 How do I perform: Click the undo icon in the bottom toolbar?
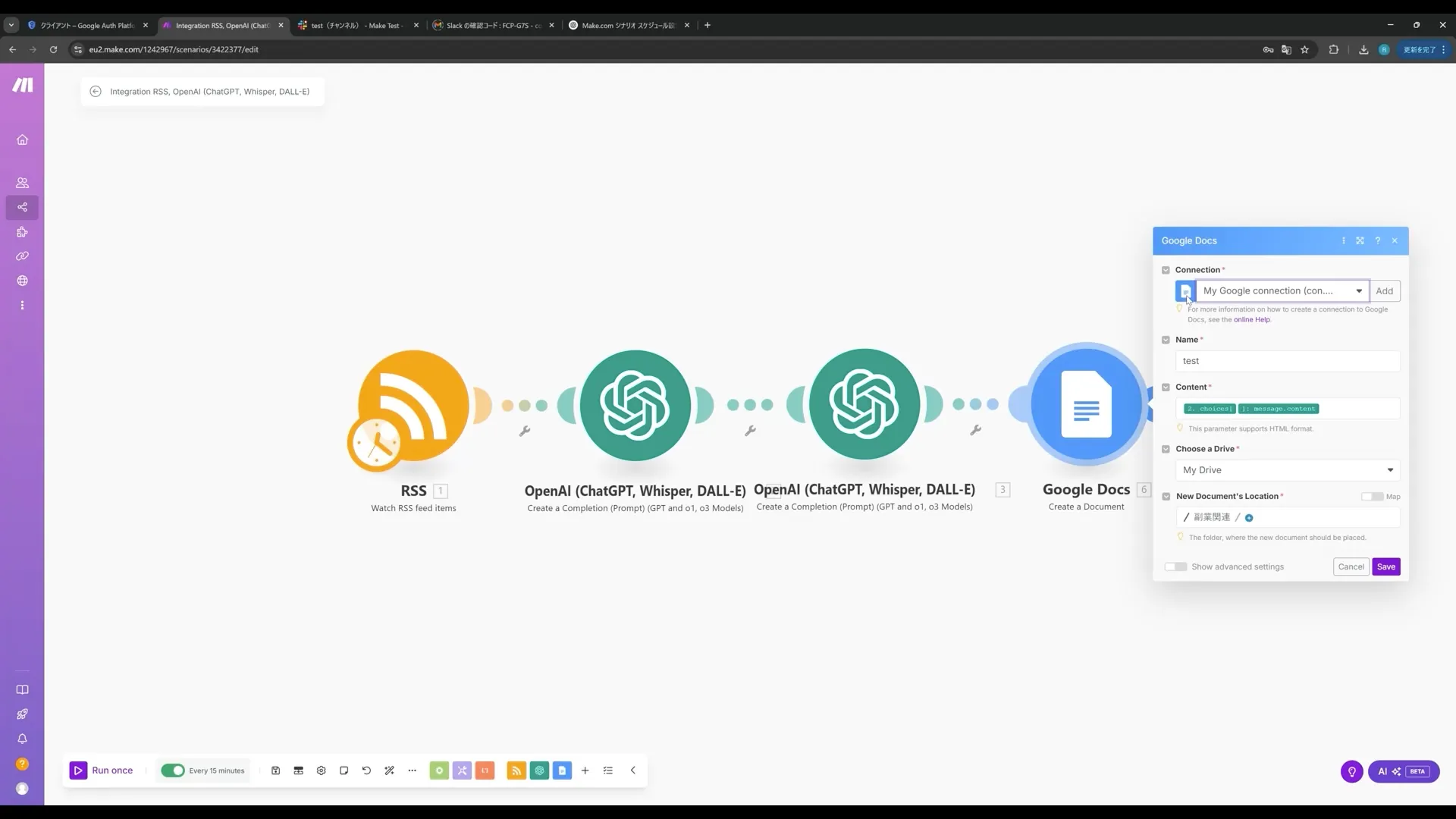pos(366,770)
